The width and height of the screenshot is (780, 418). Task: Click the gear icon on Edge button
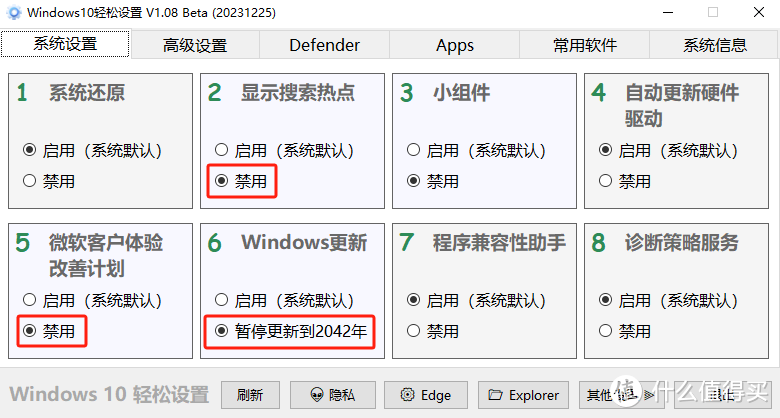pyautogui.click(x=407, y=395)
